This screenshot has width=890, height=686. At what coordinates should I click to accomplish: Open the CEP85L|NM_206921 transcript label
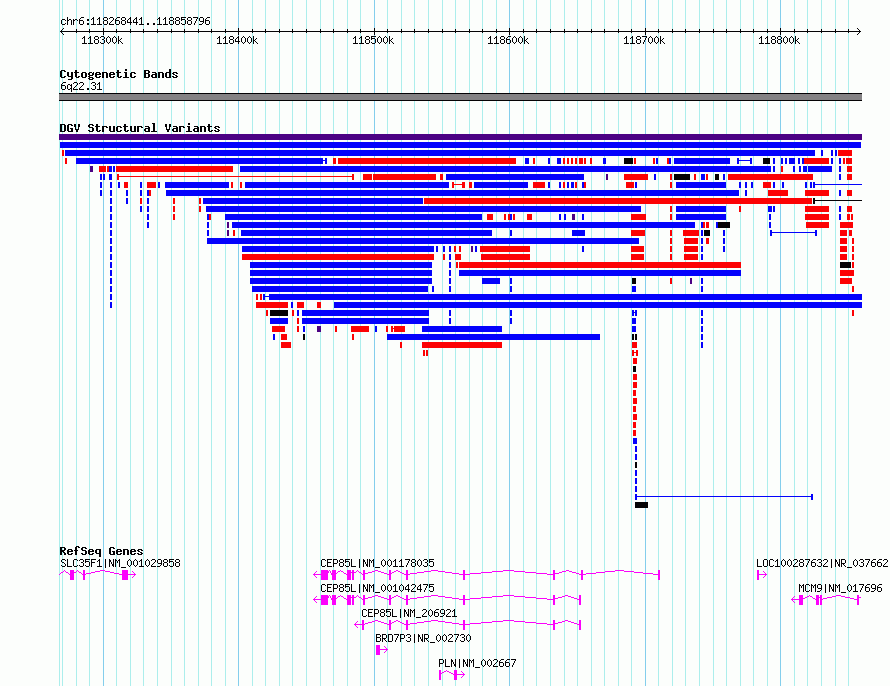point(409,613)
